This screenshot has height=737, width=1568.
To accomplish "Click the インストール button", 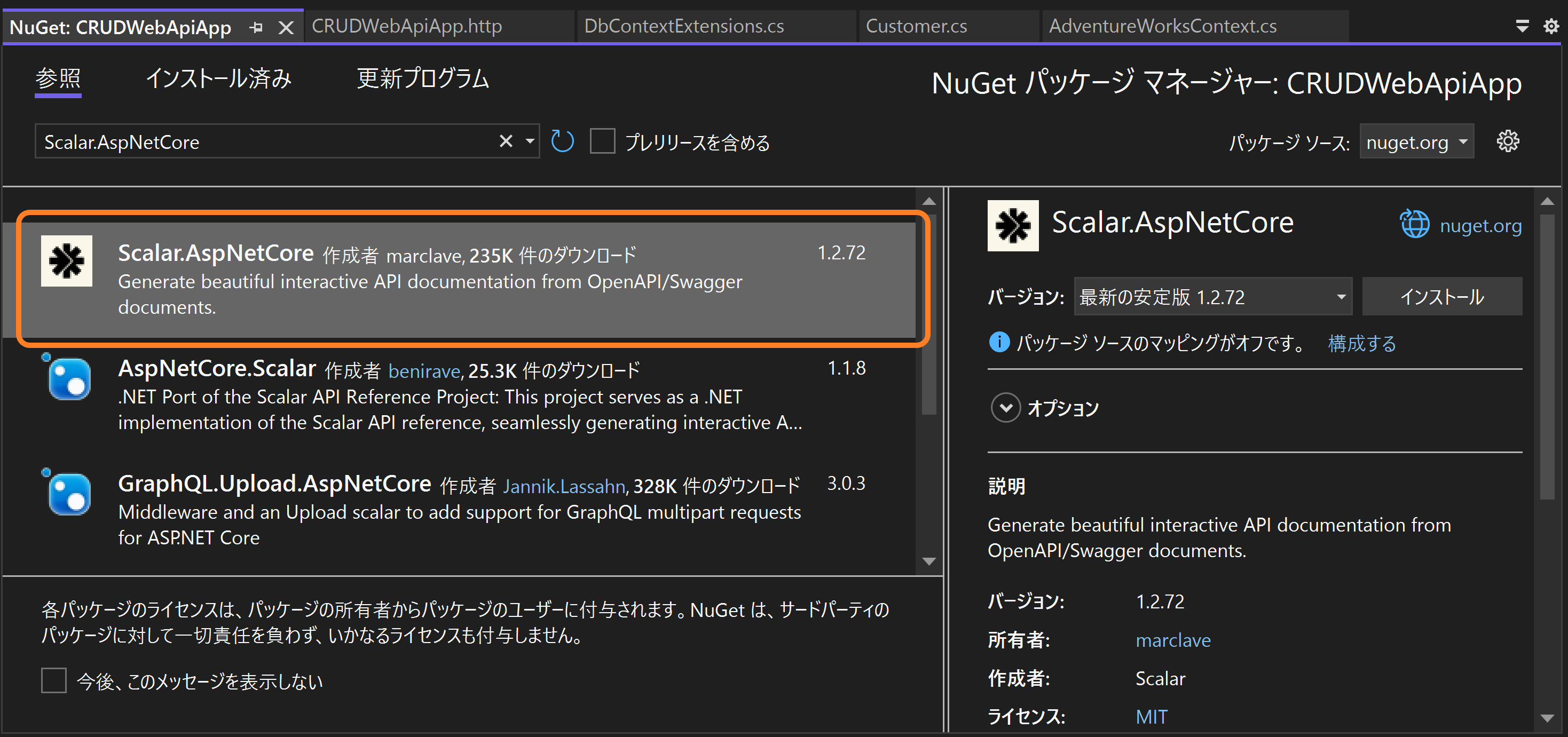I will pyautogui.click(x=1441, y=296).
